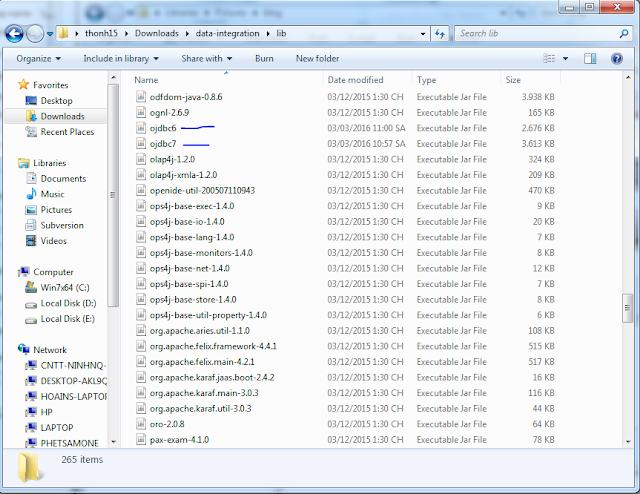Click the ojdbc6 jar file icon
The image size is (640, 494).
[141, 128]
